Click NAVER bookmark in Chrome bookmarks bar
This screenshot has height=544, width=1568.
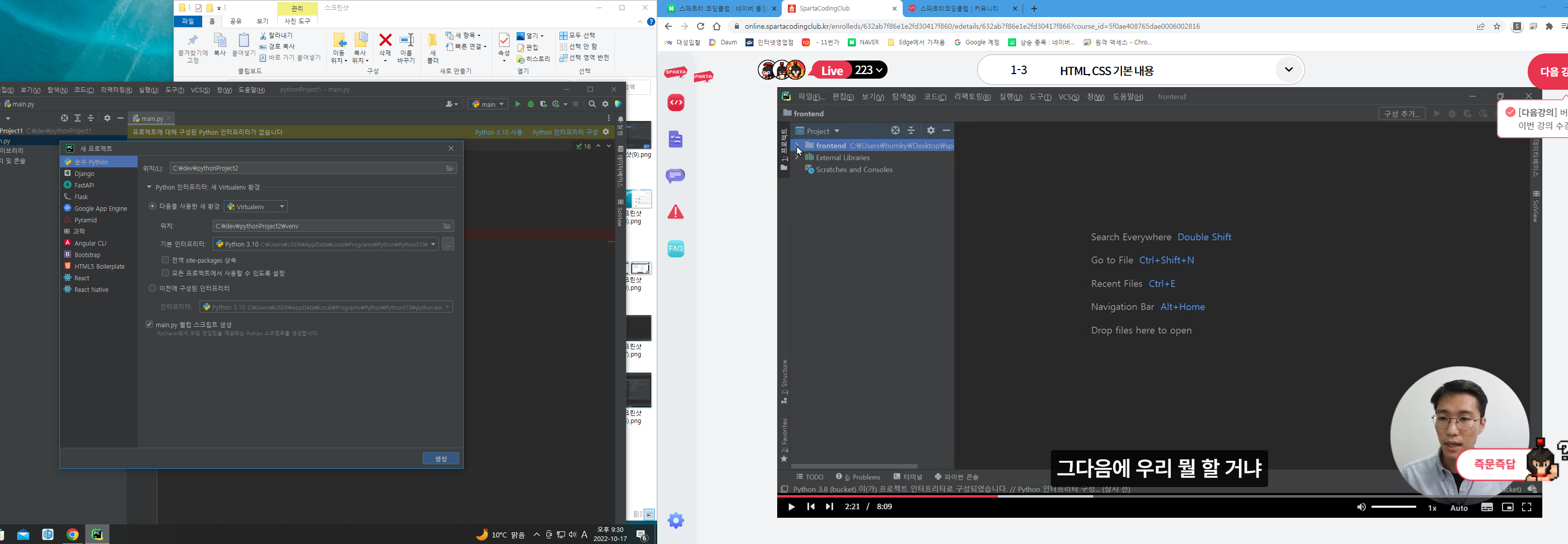click(863, 43)
